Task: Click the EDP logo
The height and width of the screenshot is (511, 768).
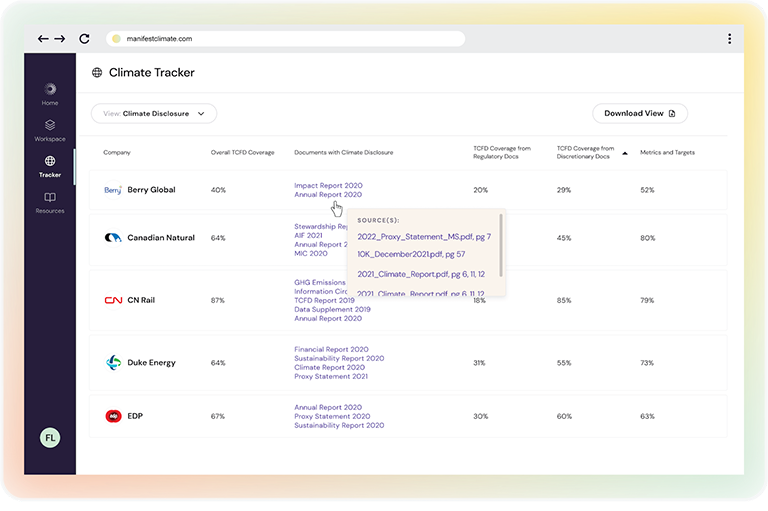Action: [113, 416]
